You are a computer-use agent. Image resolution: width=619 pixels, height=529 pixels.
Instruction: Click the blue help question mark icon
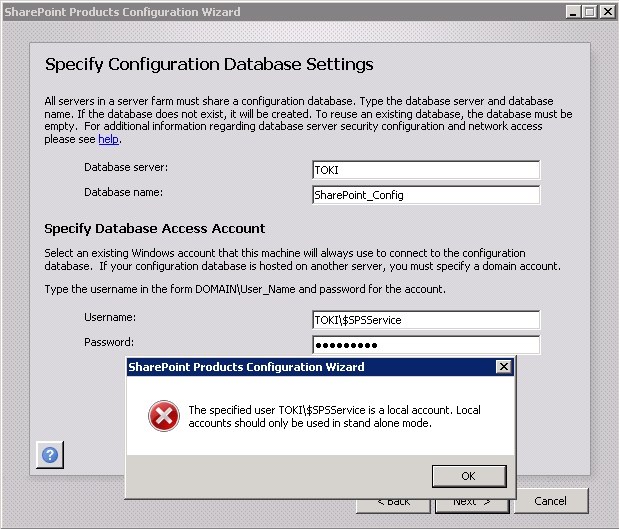50,455
